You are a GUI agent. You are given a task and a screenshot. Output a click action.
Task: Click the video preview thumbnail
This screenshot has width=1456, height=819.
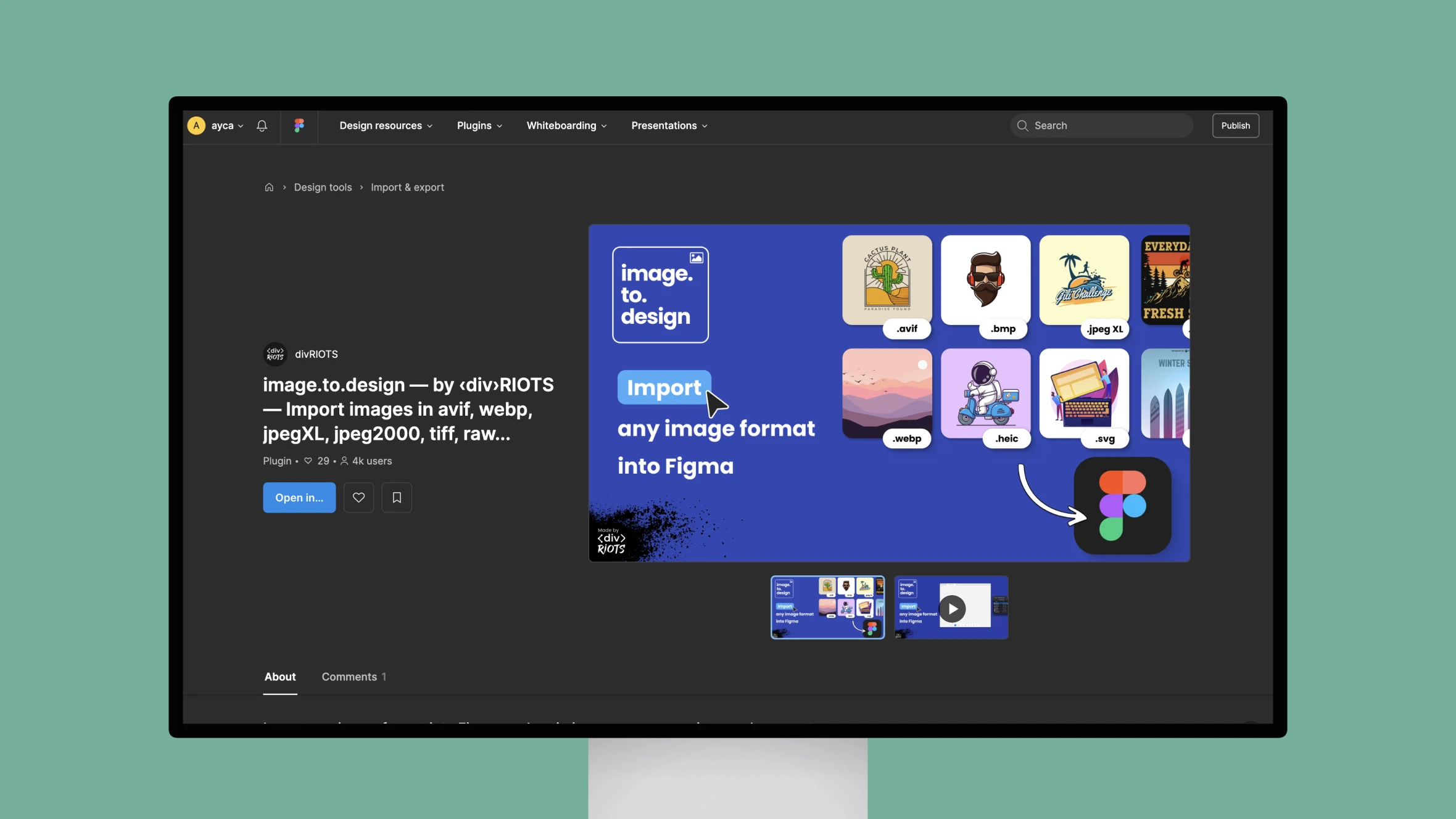[x=951, y=608]
